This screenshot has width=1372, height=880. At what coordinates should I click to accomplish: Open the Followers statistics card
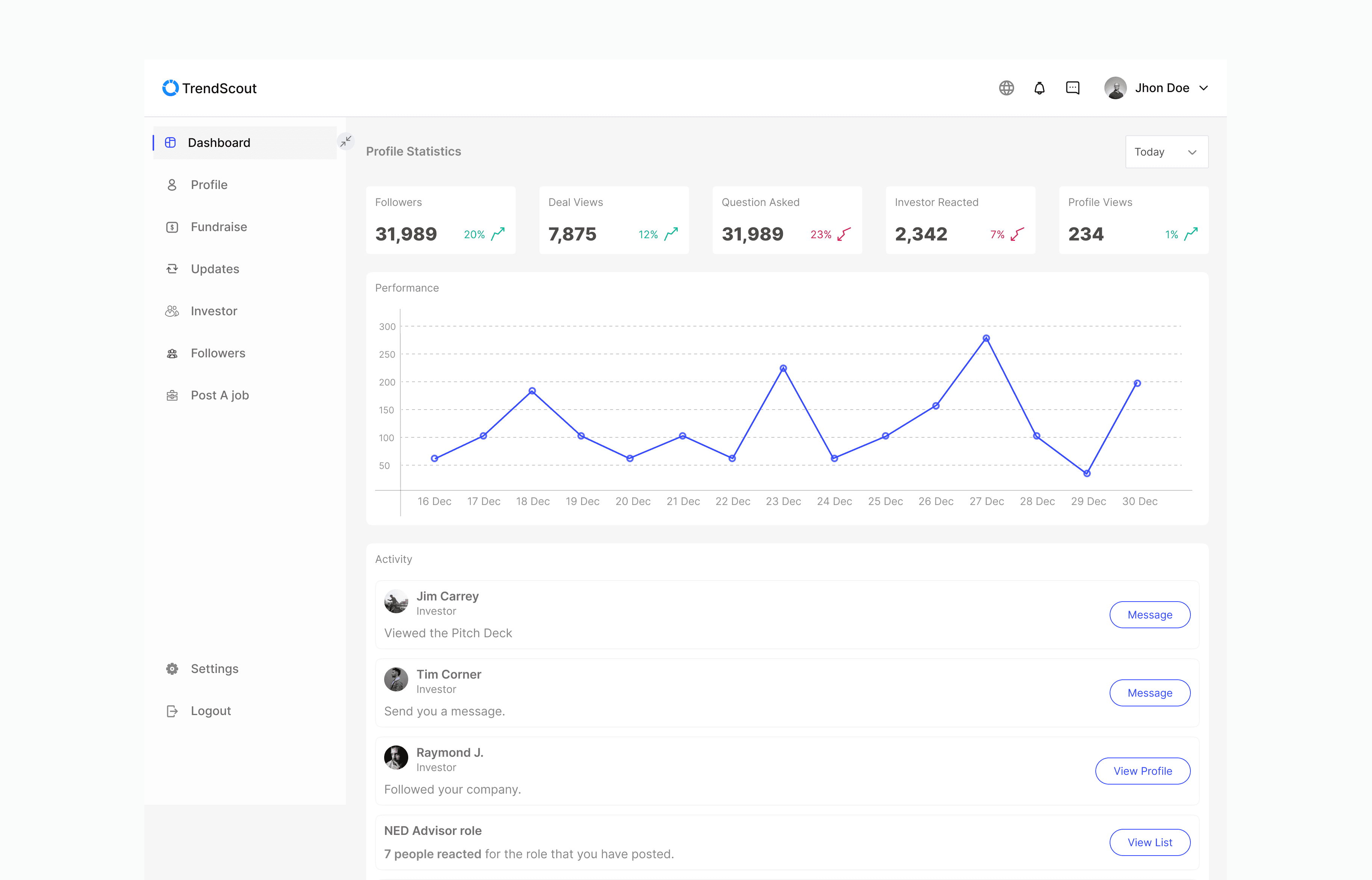tap(440, 220)
